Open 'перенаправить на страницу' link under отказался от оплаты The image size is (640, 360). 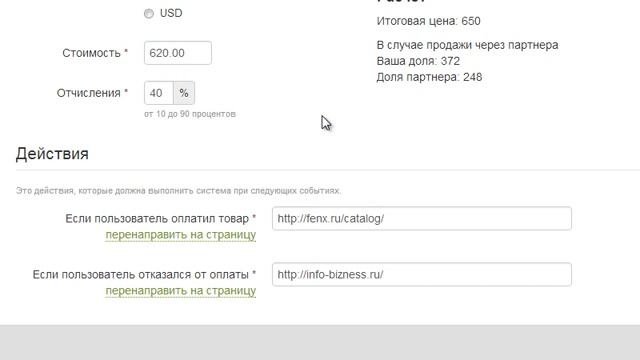tap(181, 291)
